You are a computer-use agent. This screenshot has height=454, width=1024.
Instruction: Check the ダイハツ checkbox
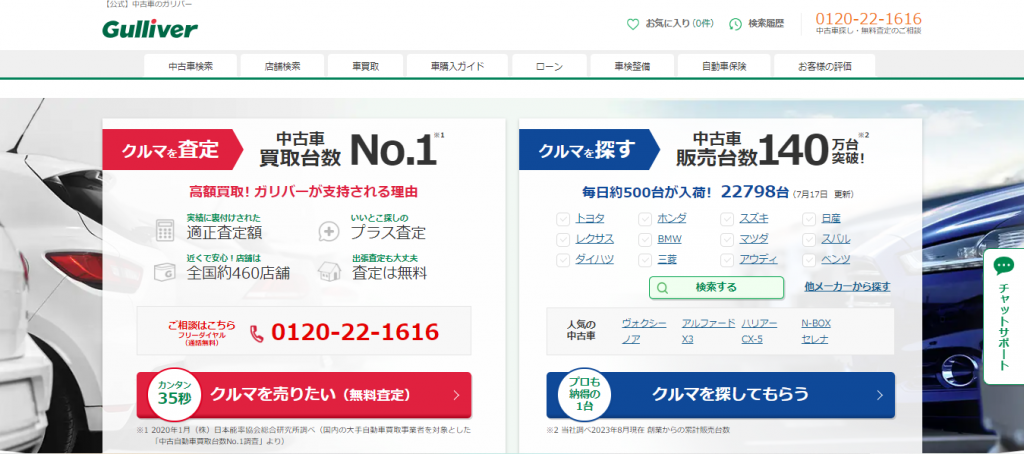[562, 260]
